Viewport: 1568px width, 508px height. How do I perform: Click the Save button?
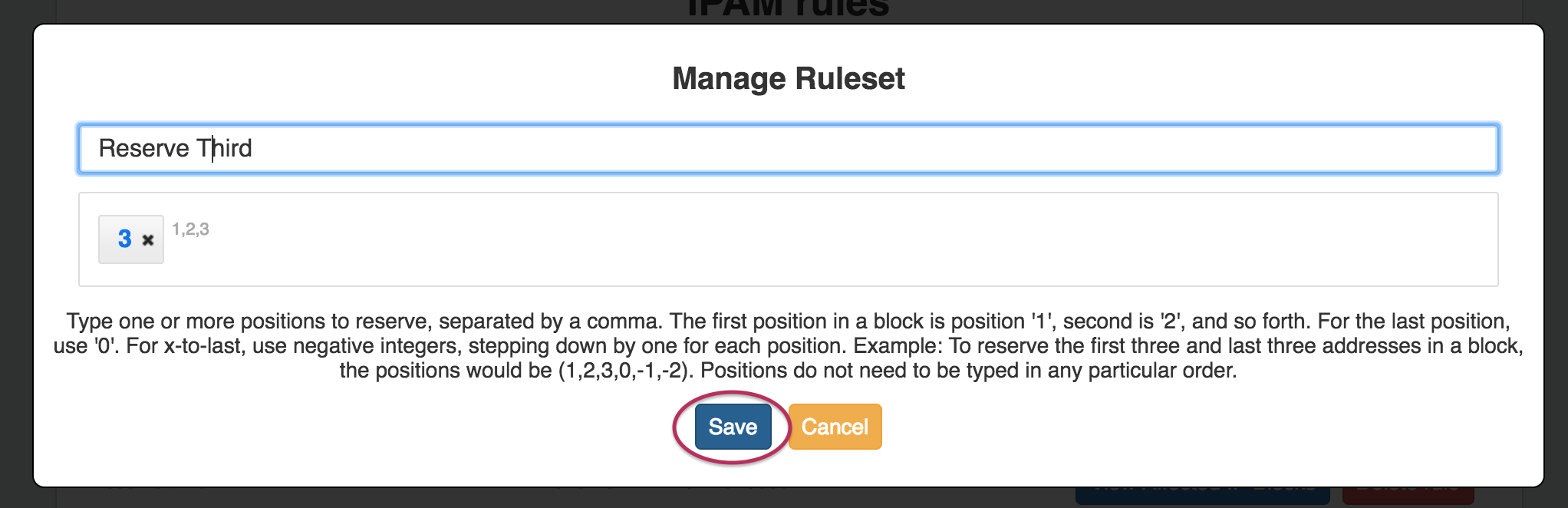pos(733,427)
